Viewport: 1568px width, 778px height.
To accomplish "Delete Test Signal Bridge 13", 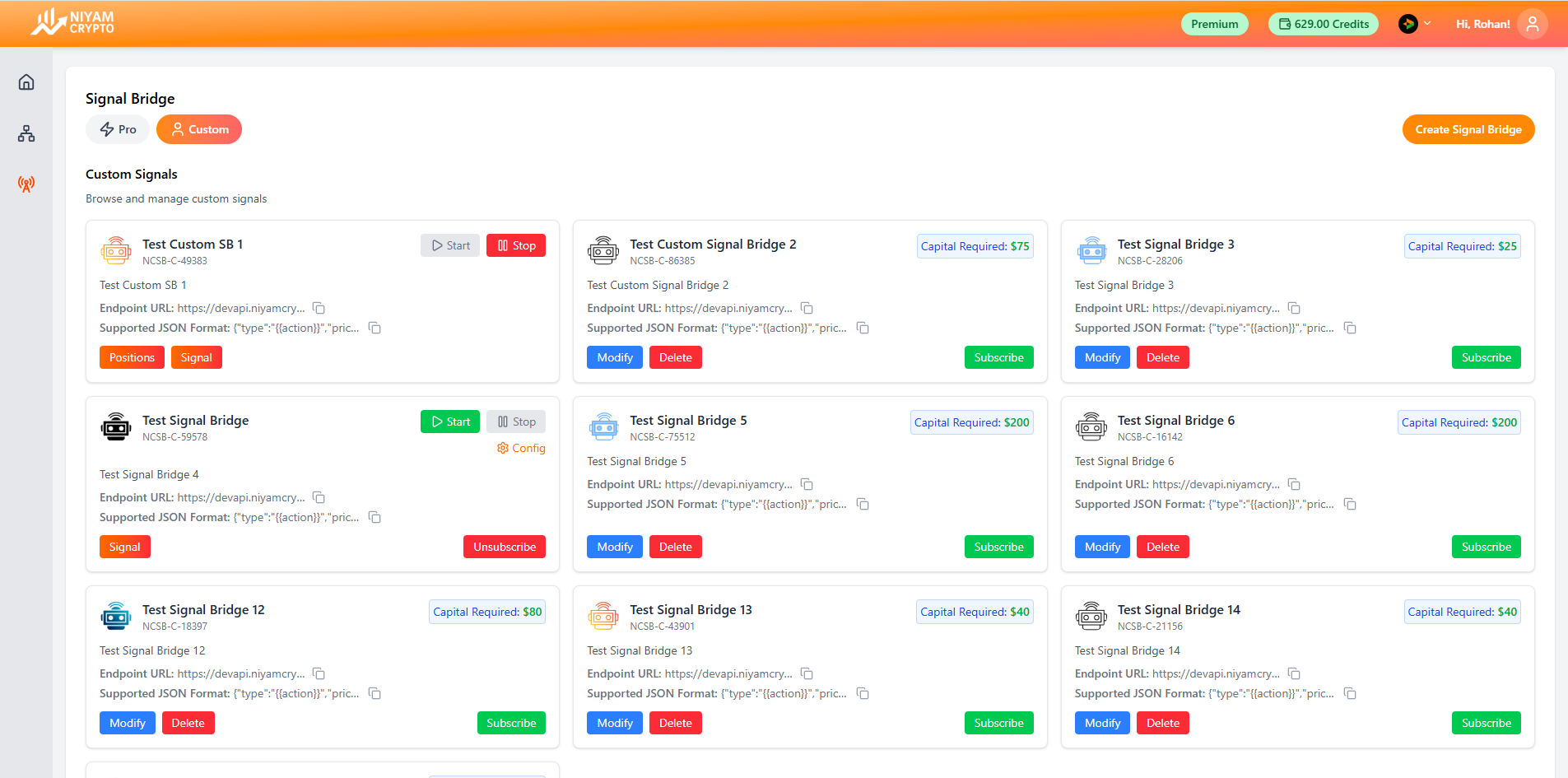I will (x=675, y=723).
